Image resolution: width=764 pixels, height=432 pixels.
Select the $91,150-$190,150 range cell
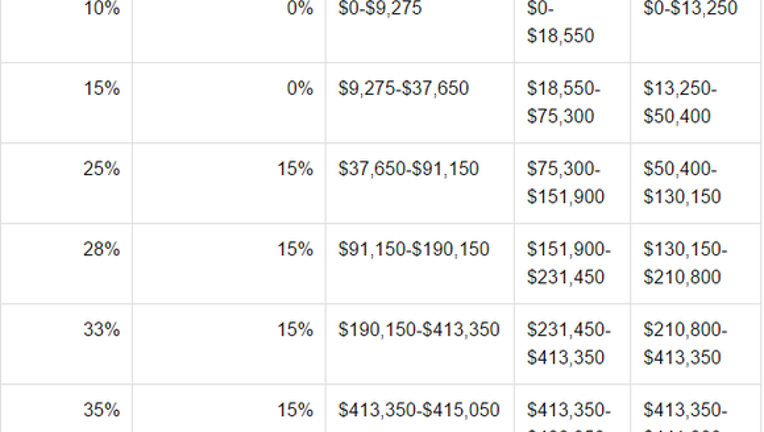[x=420, y=263]
